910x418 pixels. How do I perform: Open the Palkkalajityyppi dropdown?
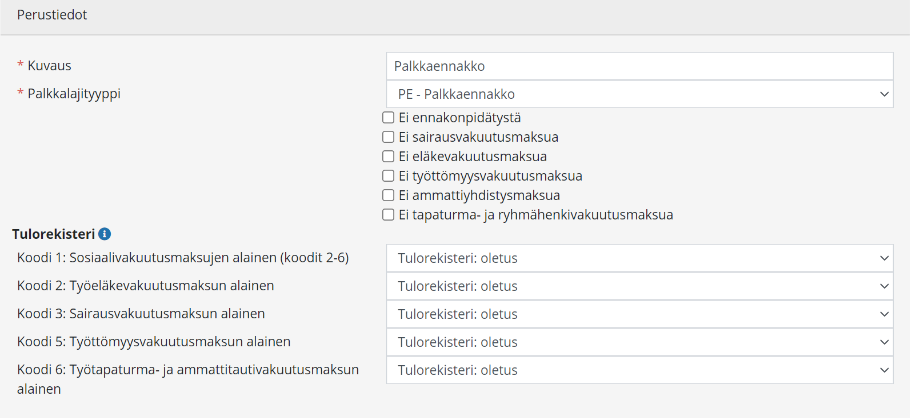tap(639, 94)
